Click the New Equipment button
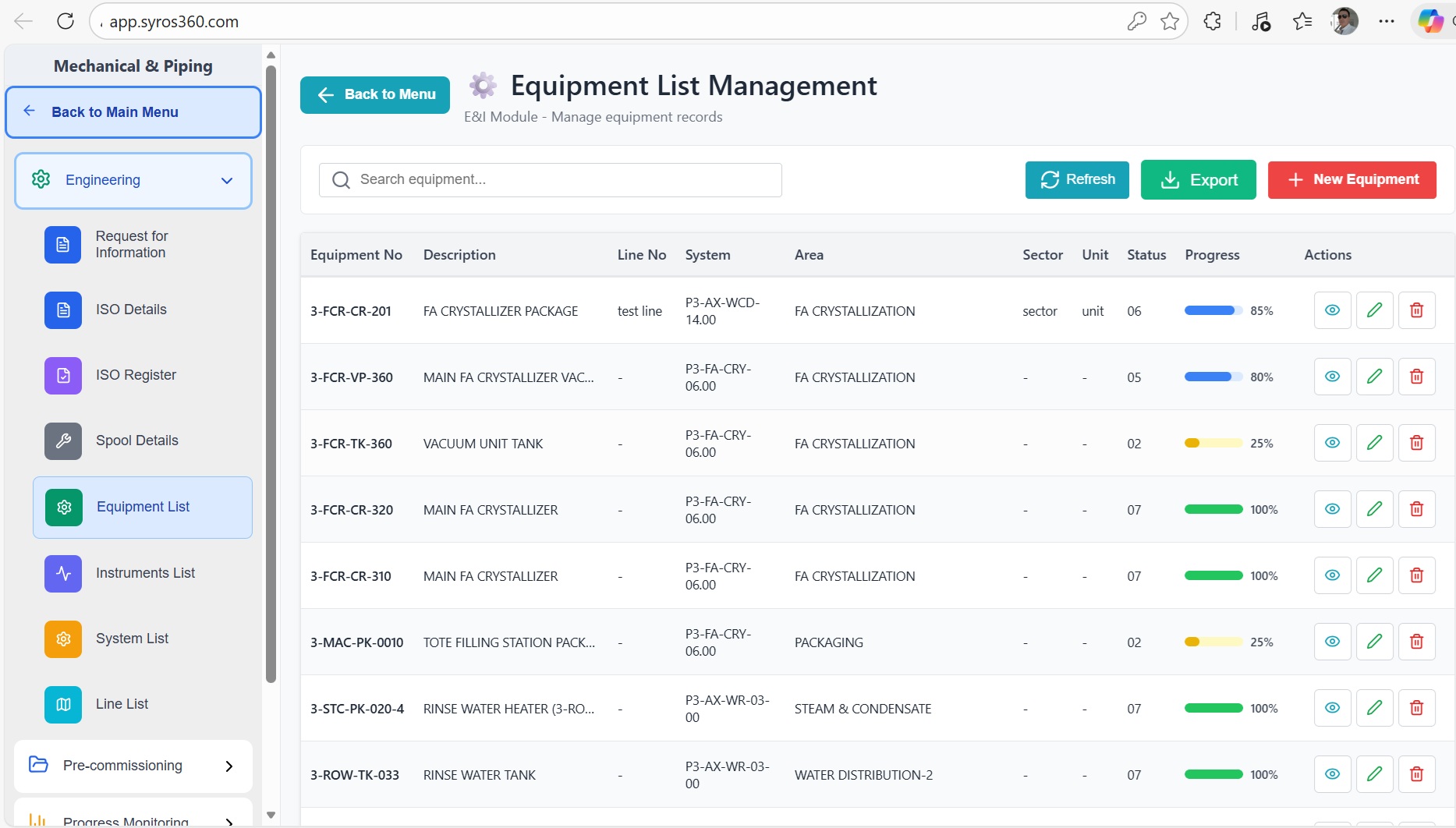This screenshot has width=1456, height=828. [x=1351, y=180]
